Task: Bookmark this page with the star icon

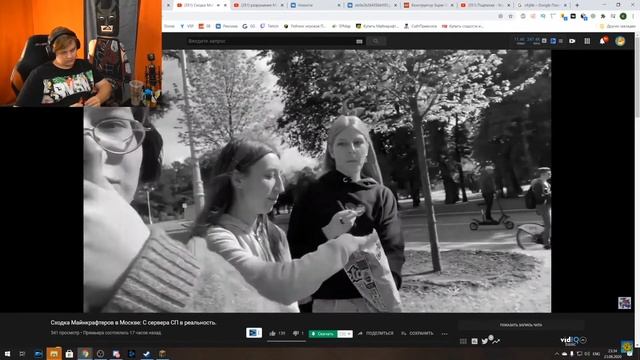Action: (x=511, y=16)
